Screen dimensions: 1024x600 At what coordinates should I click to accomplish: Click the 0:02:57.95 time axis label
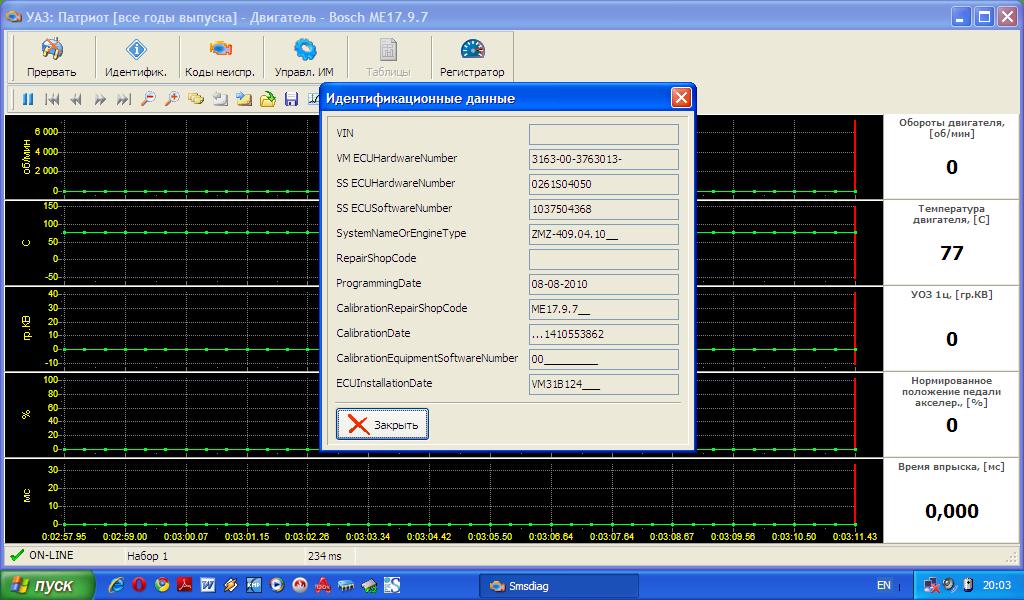coord(64,537)
